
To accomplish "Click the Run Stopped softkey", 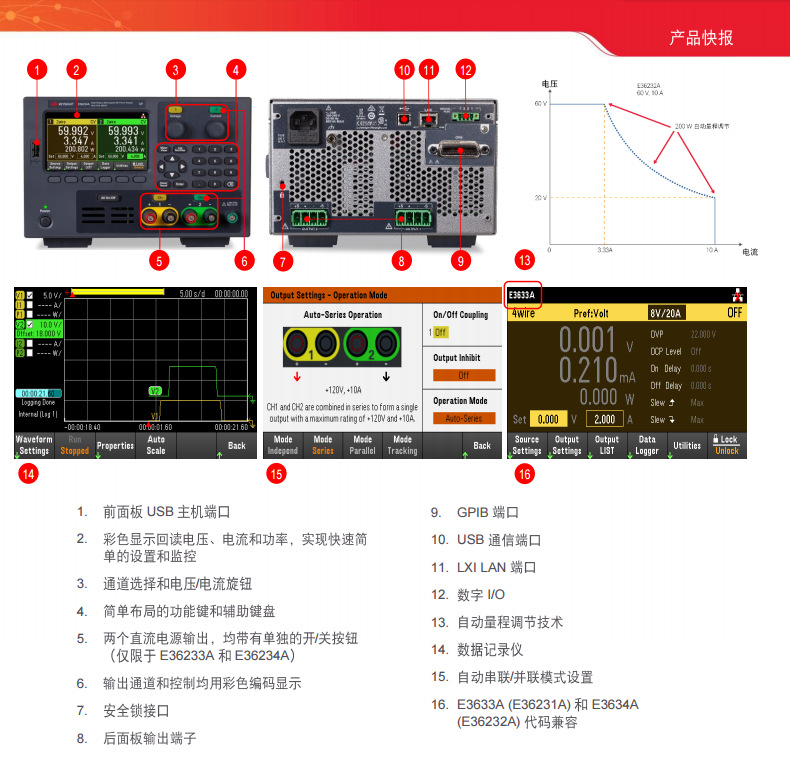I will [75, 445].
